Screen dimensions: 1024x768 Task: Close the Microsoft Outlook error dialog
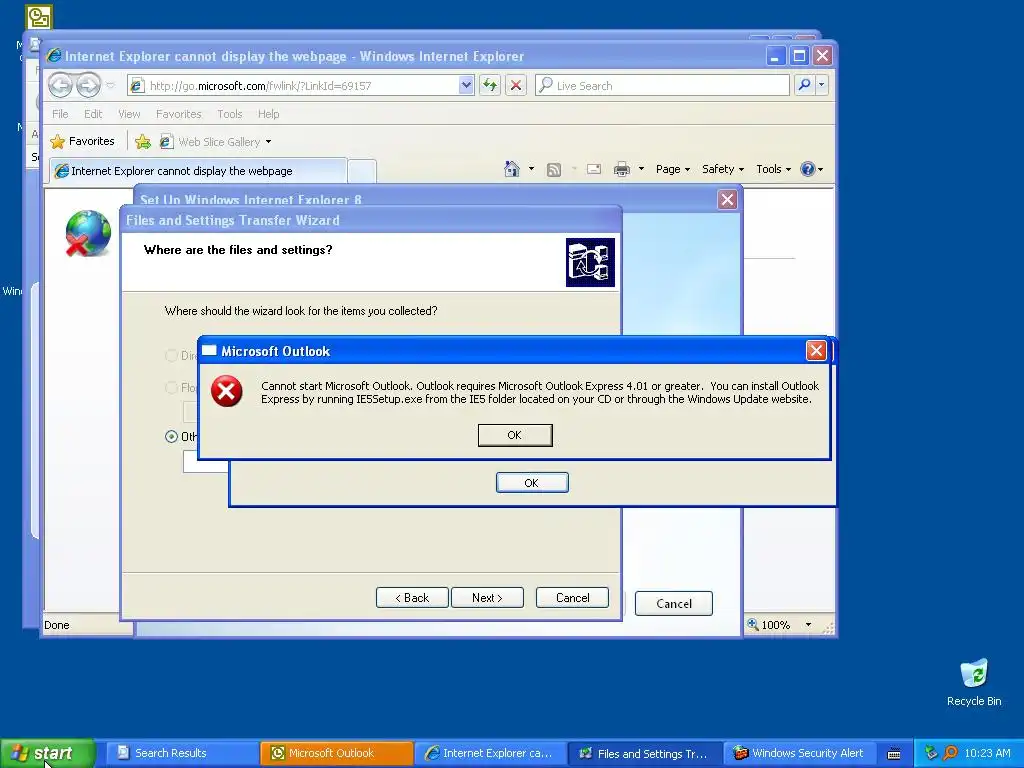point(816,351)
